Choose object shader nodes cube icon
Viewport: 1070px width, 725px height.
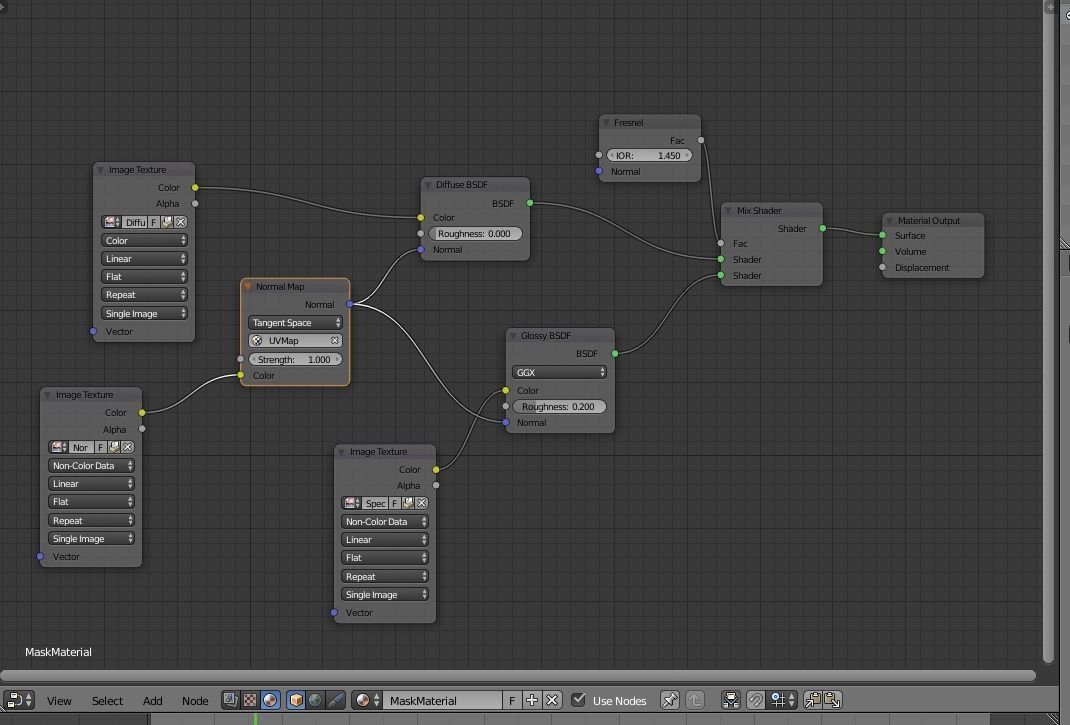[295, 700]
